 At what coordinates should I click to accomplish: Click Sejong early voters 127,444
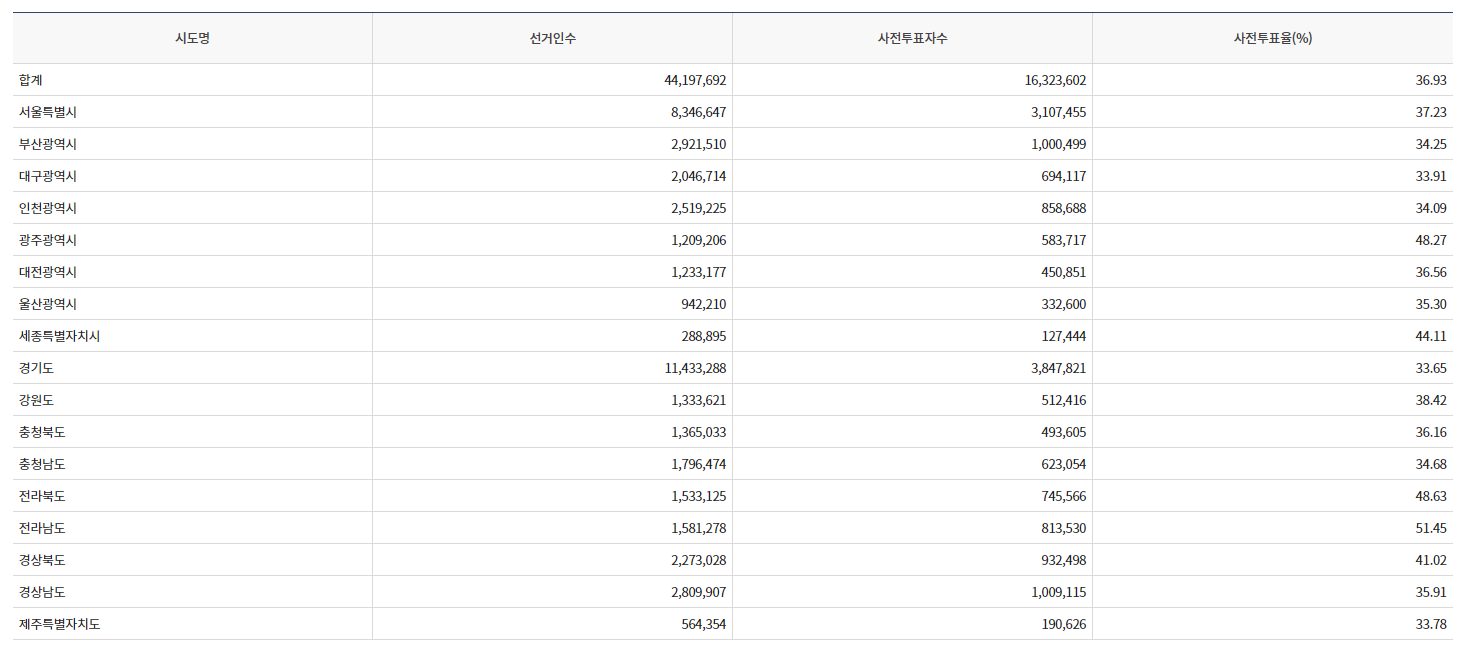[1064, 336]
